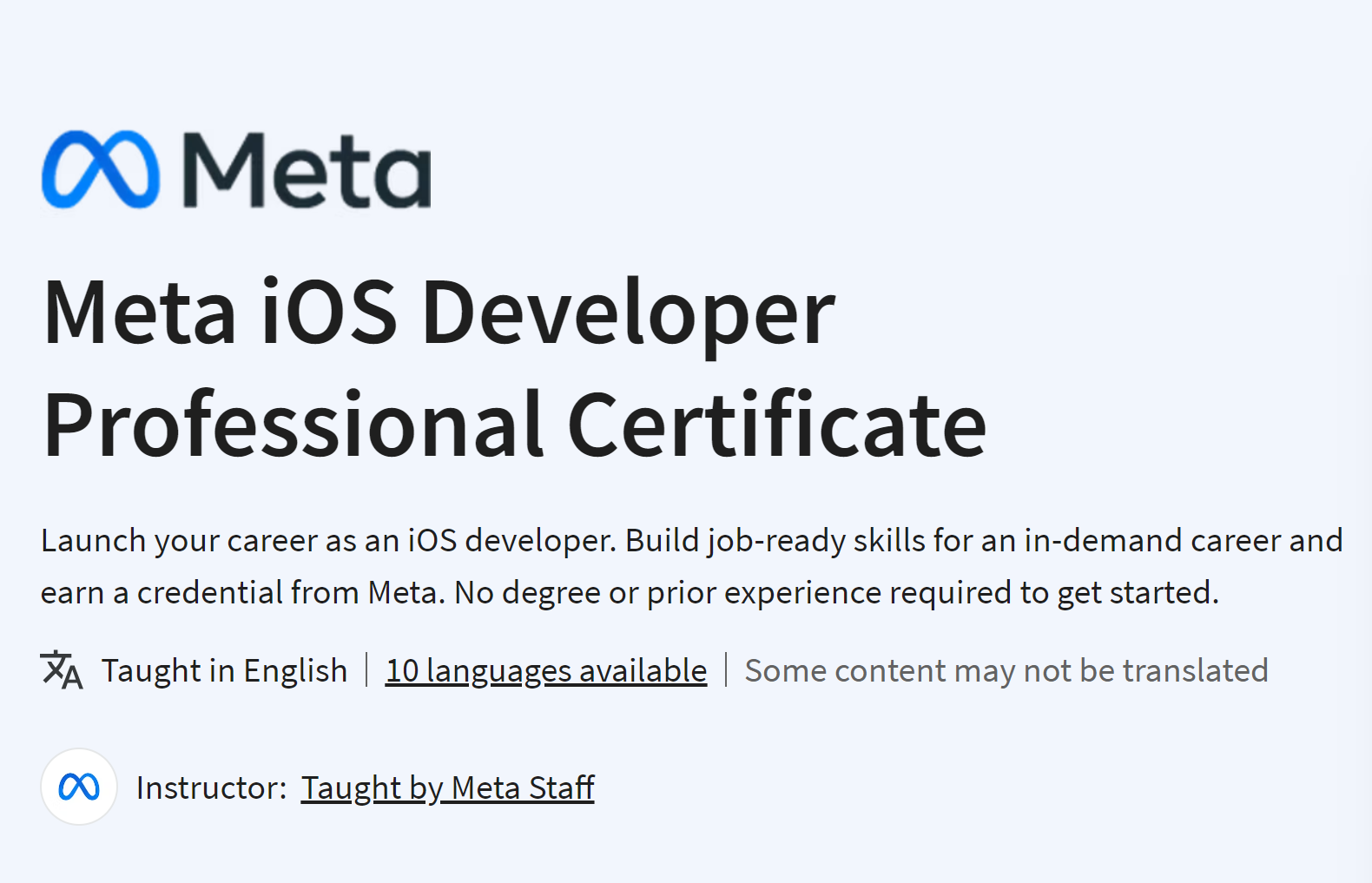The height and width of the screenshot is (883, 1372).
Task: Click the 'Instructor:' label
Action: 211,788
